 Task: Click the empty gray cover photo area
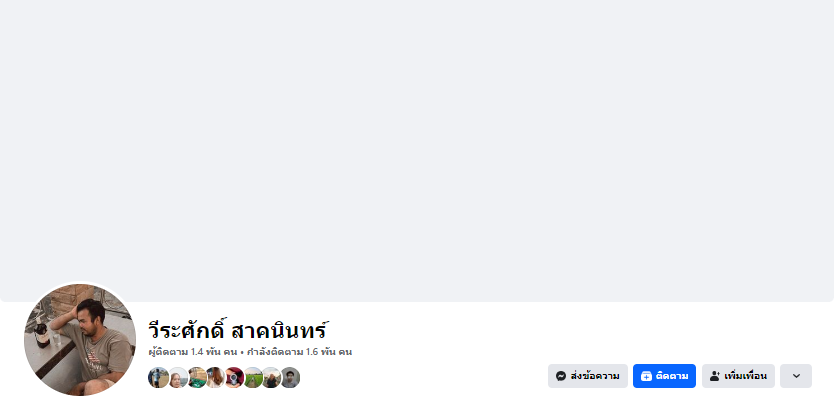point(417,149)
